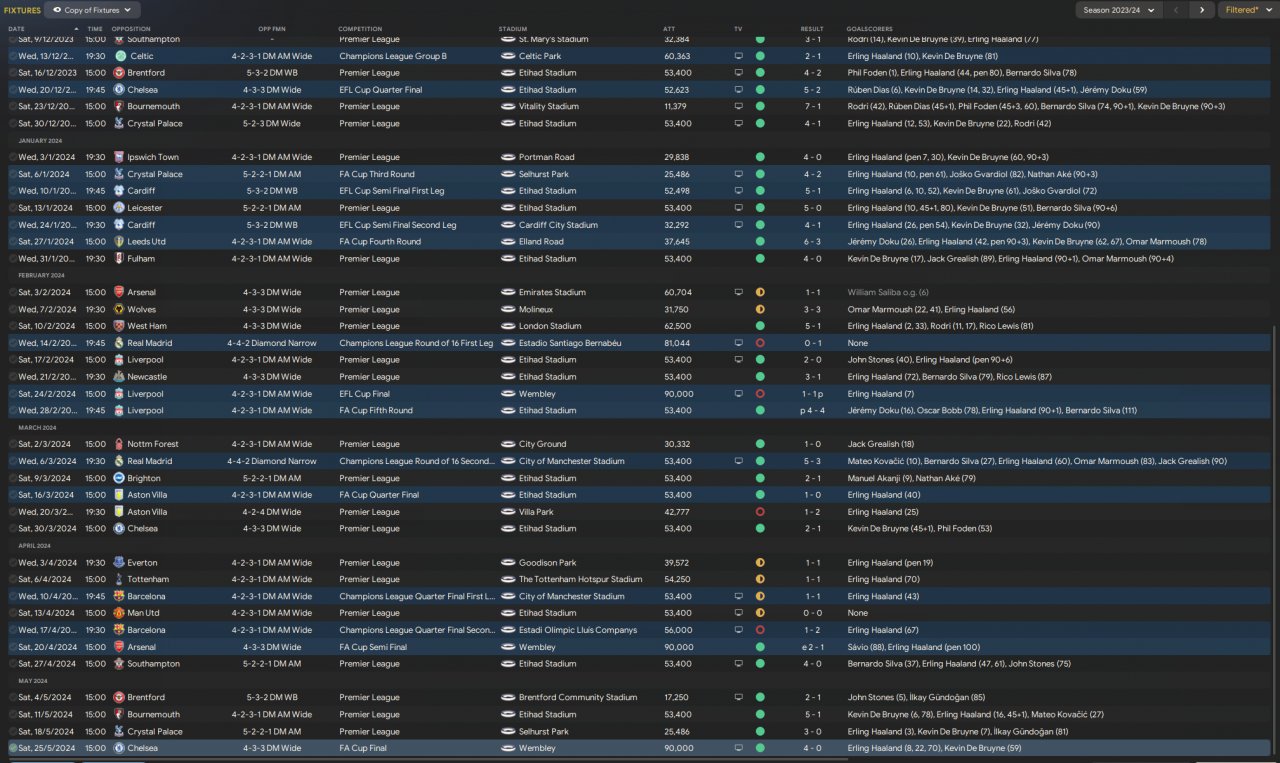This screenshot has height=763, width=1280.
Task: Open the 6 - 3 result against Leeds Utd
Action: point(812,242)
